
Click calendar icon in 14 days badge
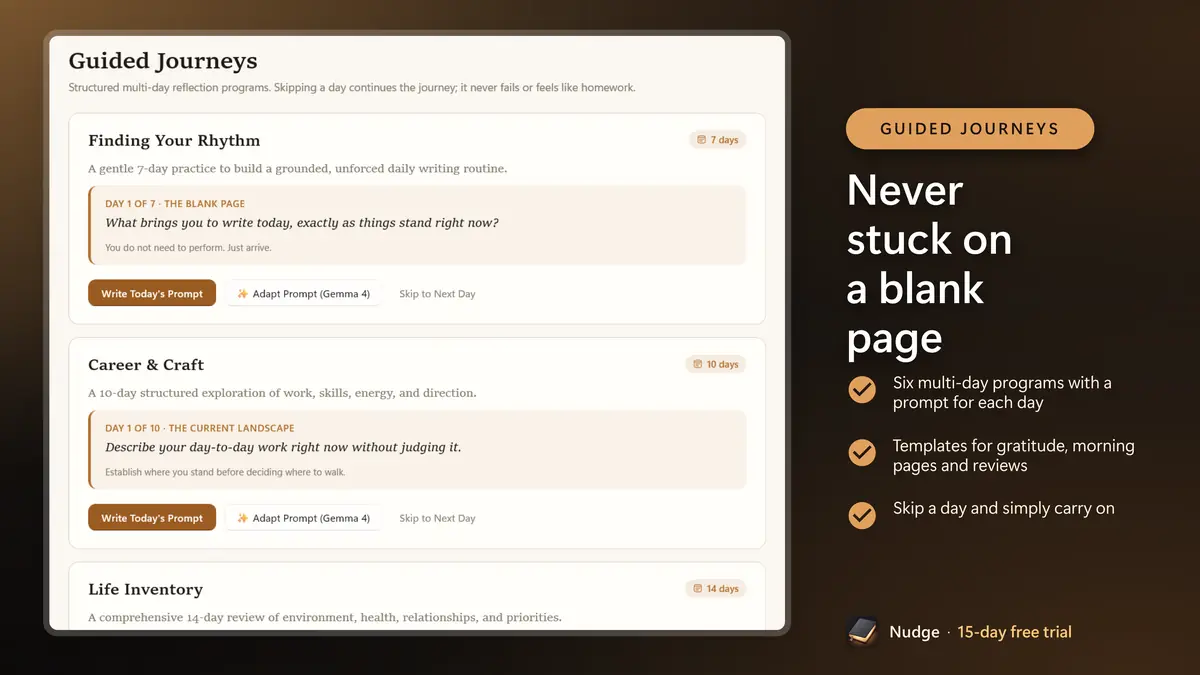697,589
